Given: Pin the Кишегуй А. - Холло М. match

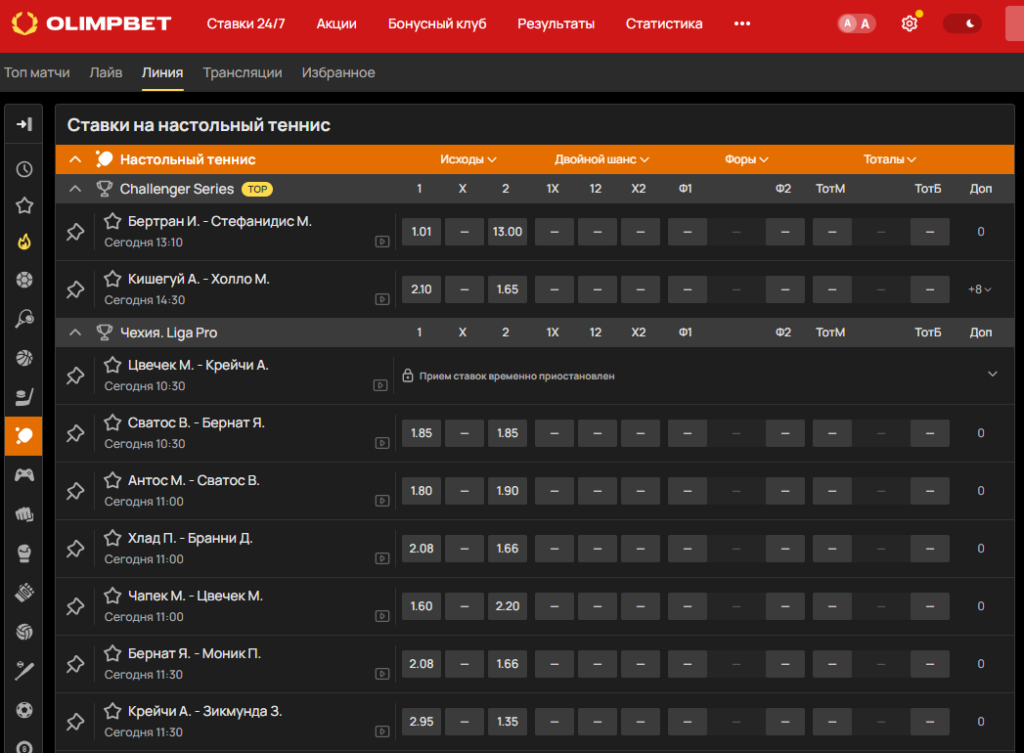Looking at the screenshot, I should [75, 289].
